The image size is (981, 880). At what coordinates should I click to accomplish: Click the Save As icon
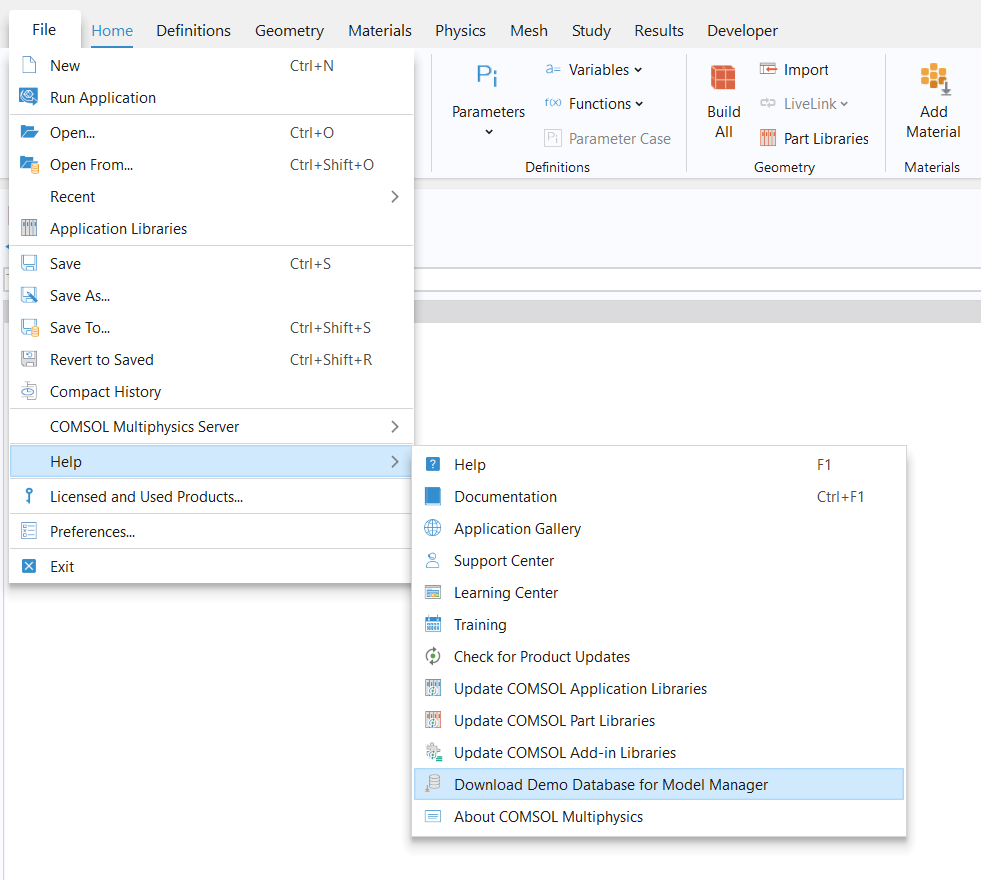click(29, 295)
